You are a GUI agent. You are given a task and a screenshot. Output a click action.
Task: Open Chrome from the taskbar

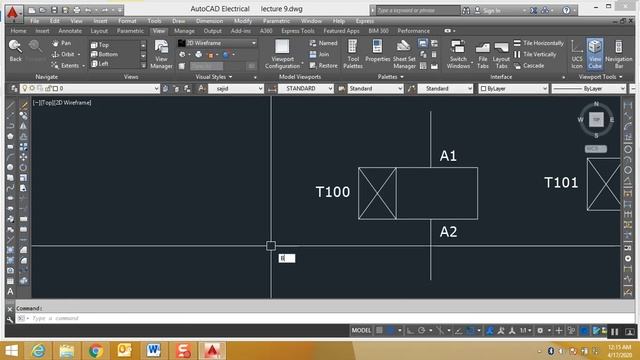click(96, 351)
